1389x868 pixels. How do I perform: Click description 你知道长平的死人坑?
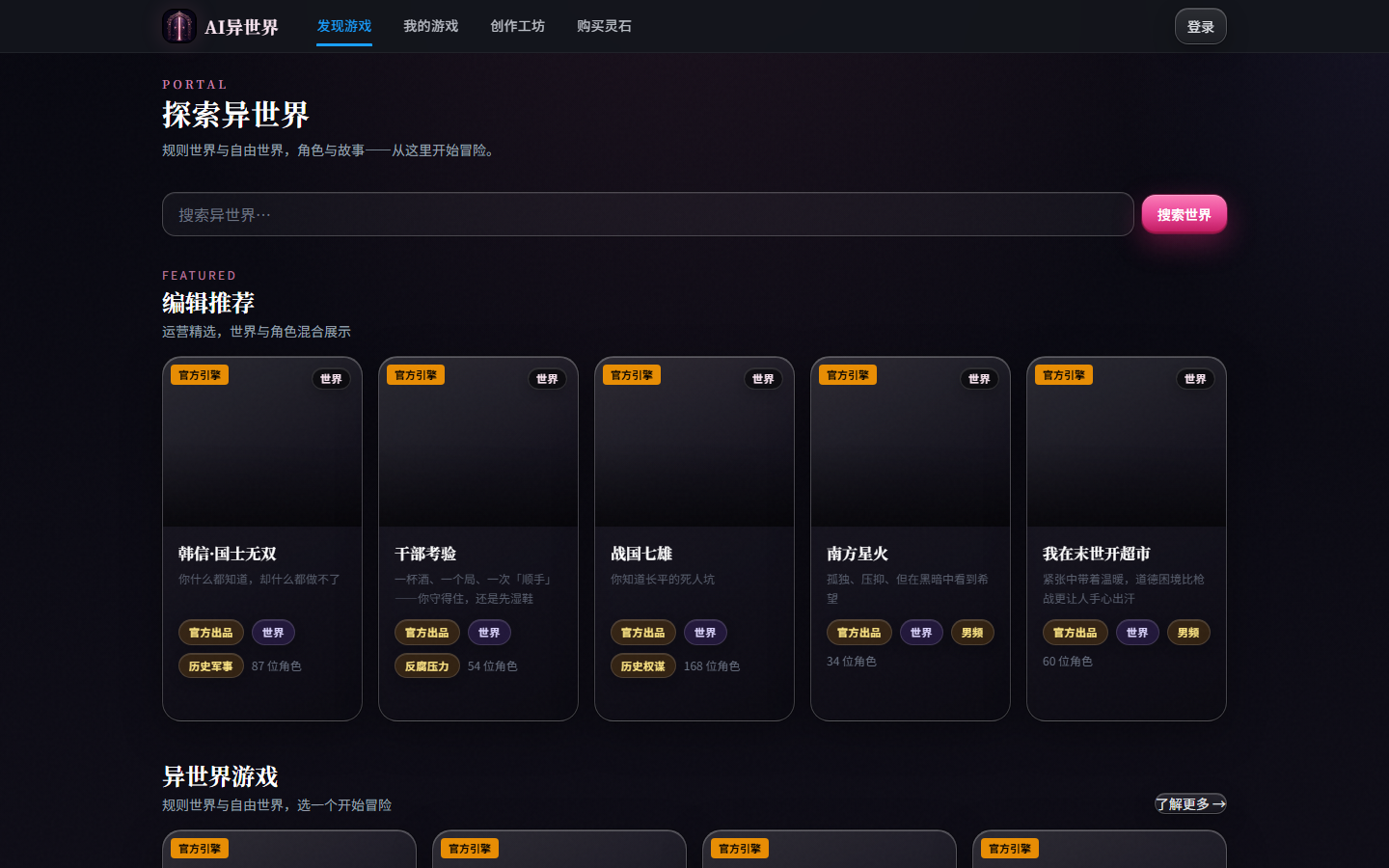point(663,580)
